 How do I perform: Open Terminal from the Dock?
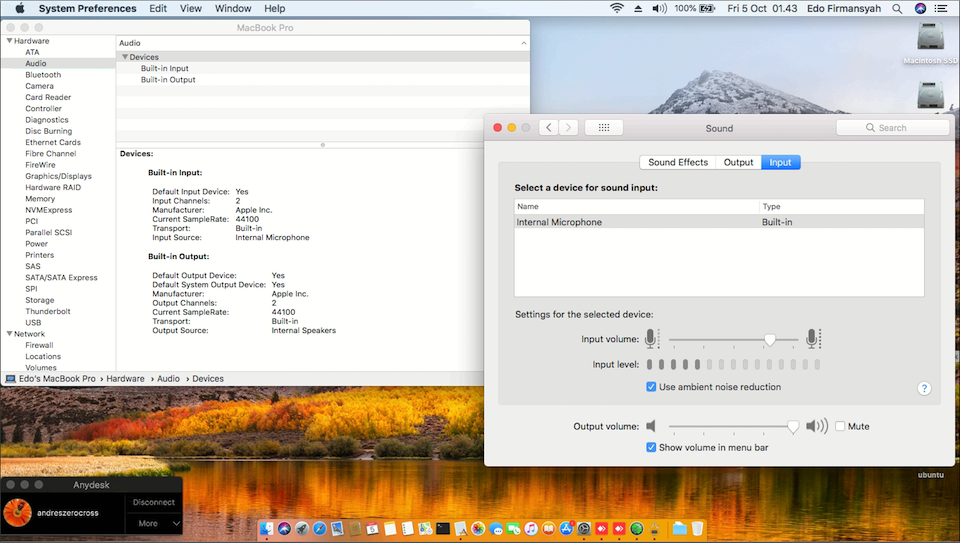point(443,528)
